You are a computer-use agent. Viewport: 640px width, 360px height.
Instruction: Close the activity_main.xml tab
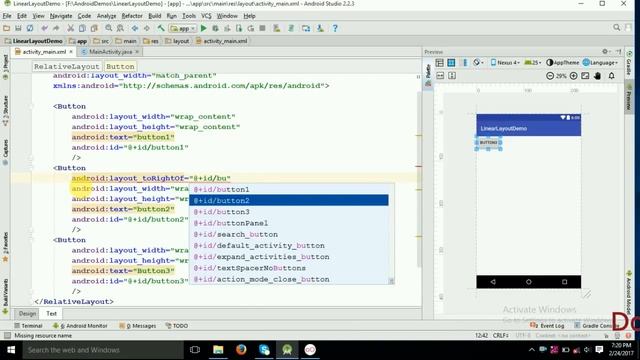click(71, 52)
